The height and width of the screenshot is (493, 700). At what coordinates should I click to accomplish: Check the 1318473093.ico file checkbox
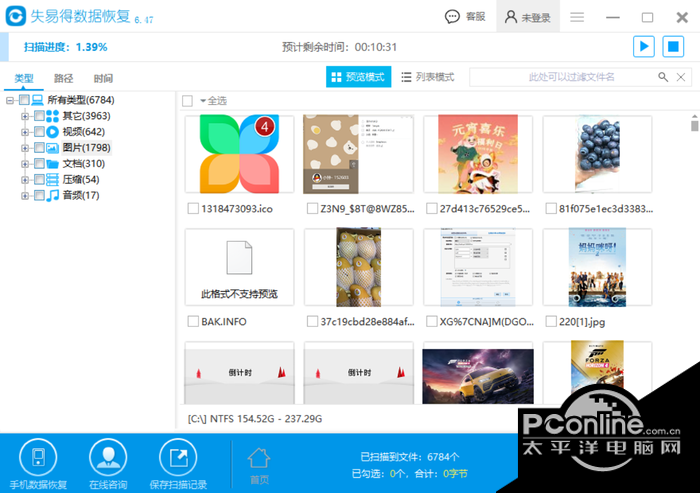tap(193, 209)
